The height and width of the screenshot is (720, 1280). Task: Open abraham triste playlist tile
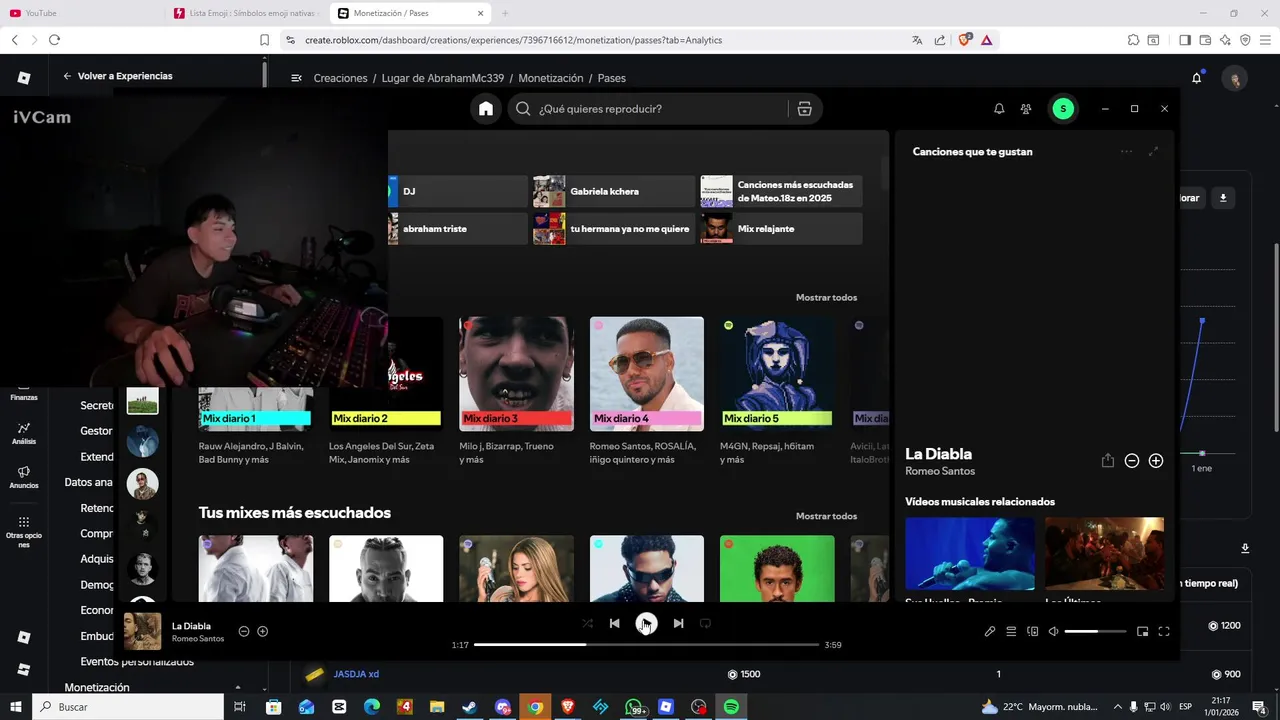click(458, 229)
